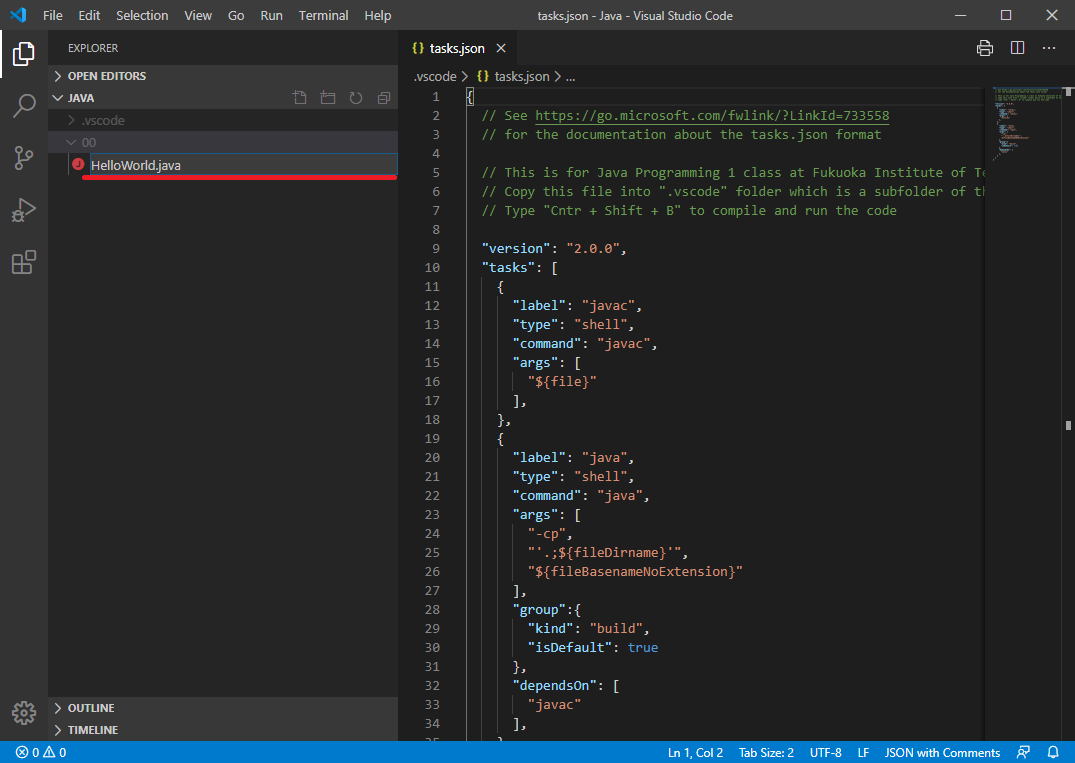
Task: Click the "tasks" key on line 10
Action: (508, 267)
